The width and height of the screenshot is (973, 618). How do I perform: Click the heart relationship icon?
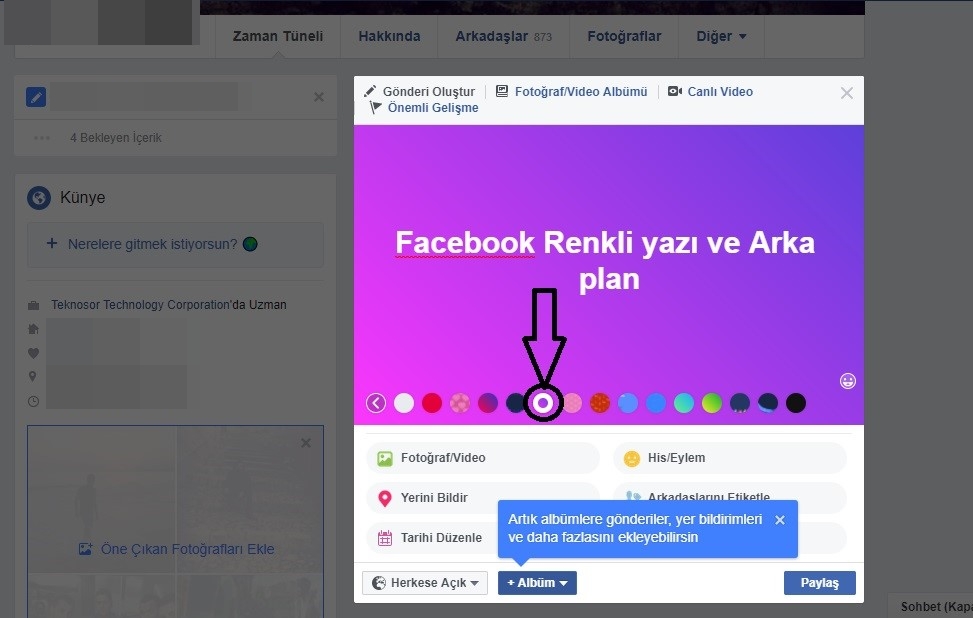(x=34, y=353)
